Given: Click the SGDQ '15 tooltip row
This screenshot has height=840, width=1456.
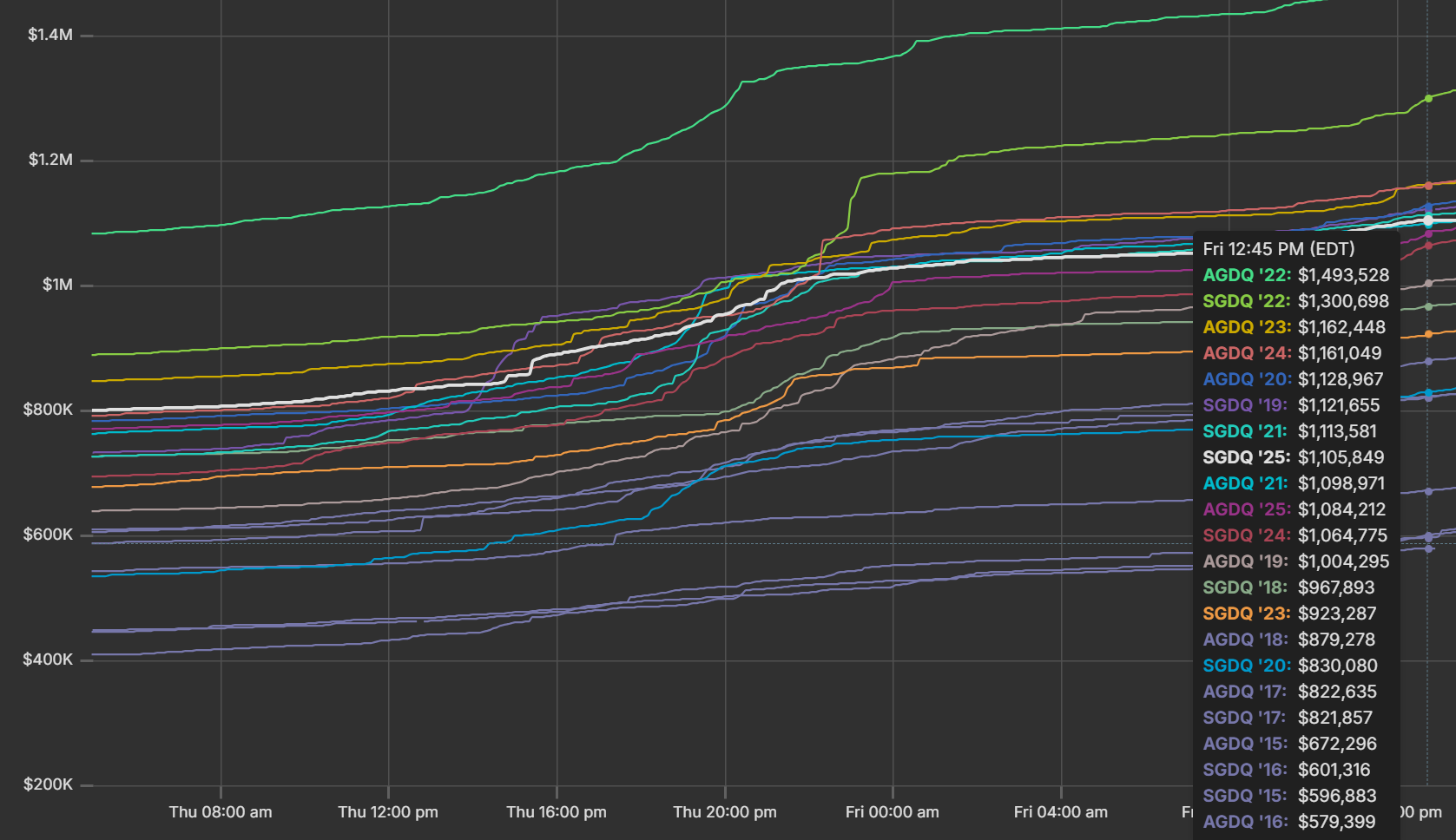Looking at the screenshot, I should coord(1289,796).
